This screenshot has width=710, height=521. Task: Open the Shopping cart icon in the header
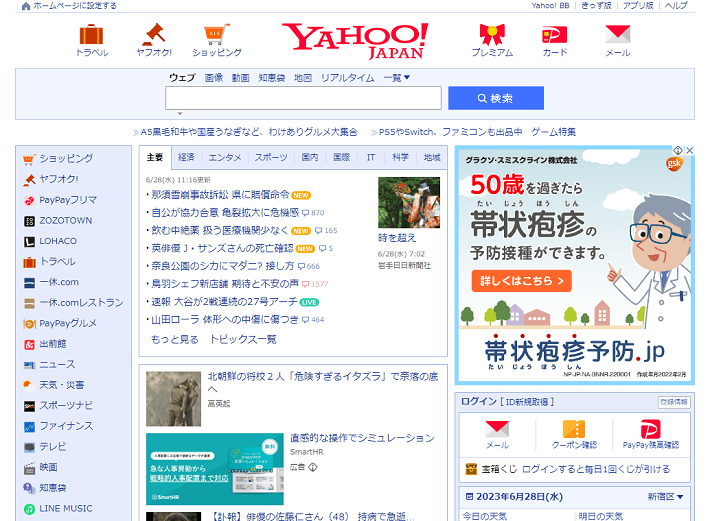(x=216, y=34)
